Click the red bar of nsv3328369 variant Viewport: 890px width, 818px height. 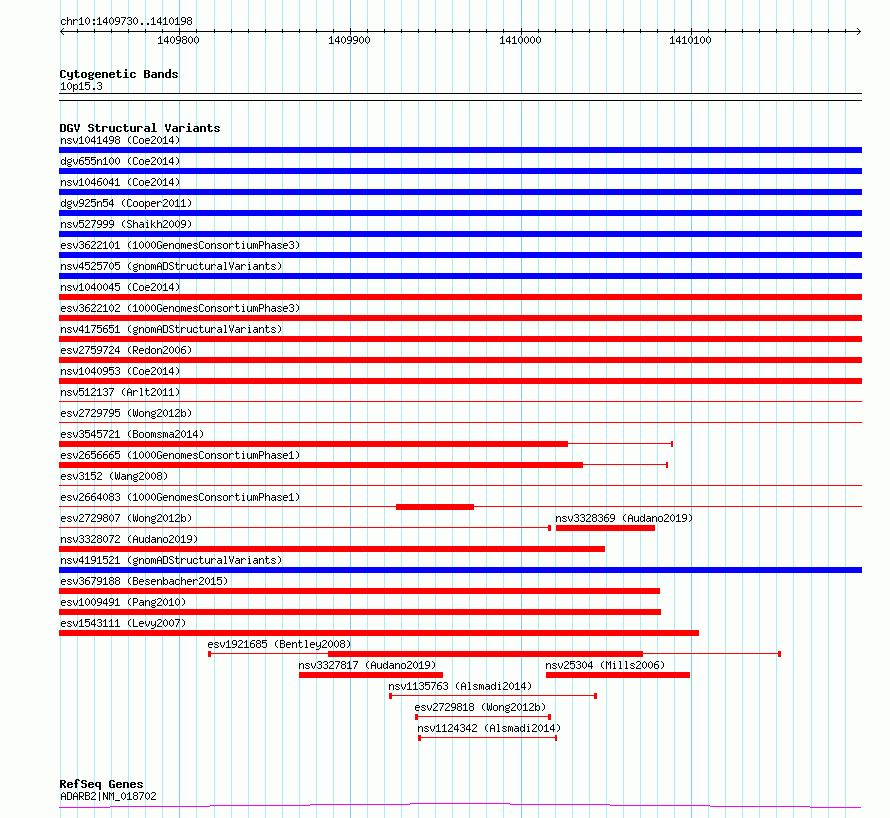[x=605, y=528]
